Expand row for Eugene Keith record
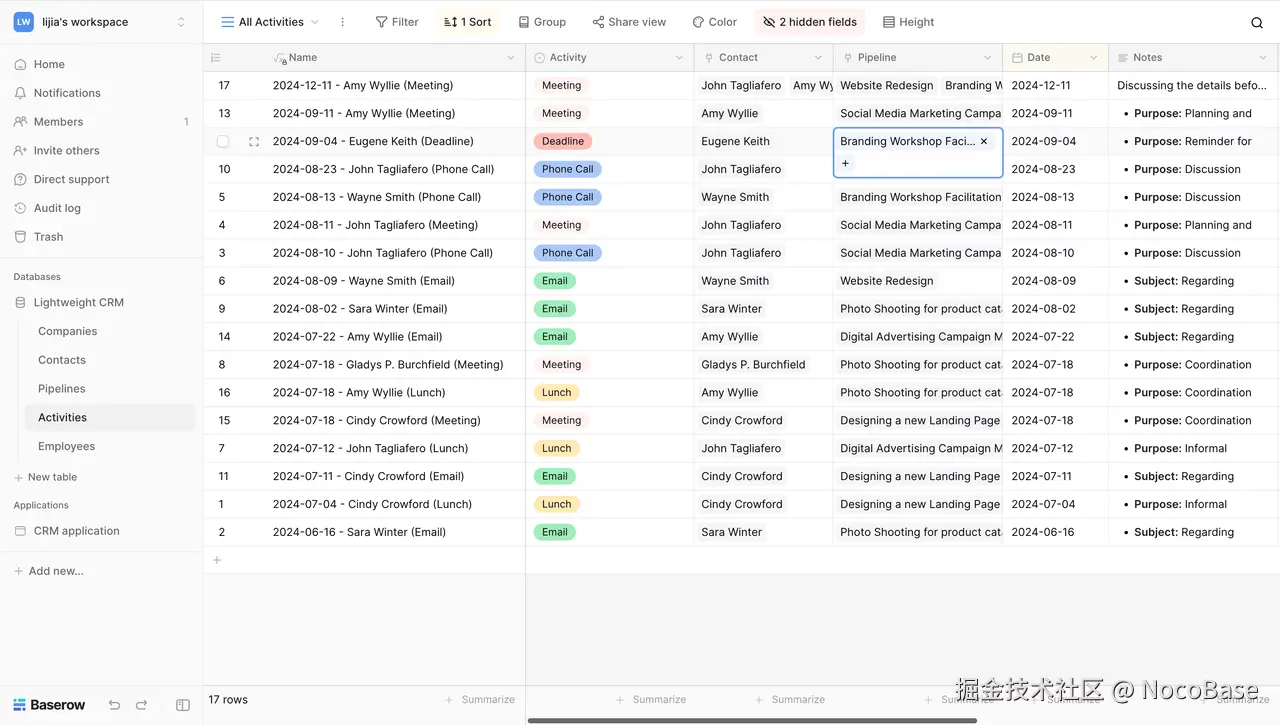 point(254,142)
